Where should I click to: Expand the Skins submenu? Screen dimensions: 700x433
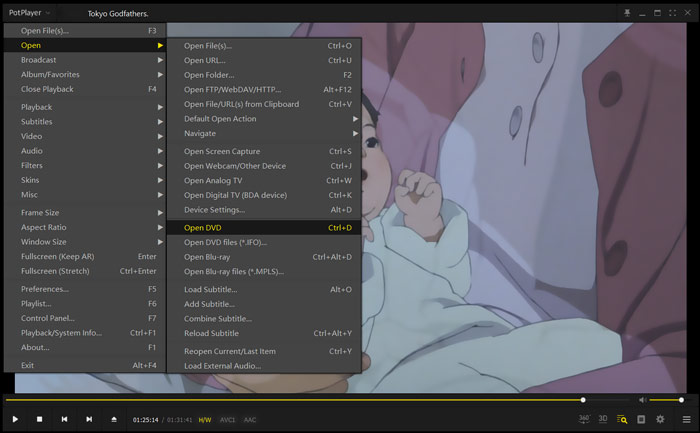pyautogui.click(x=85, y=180)
